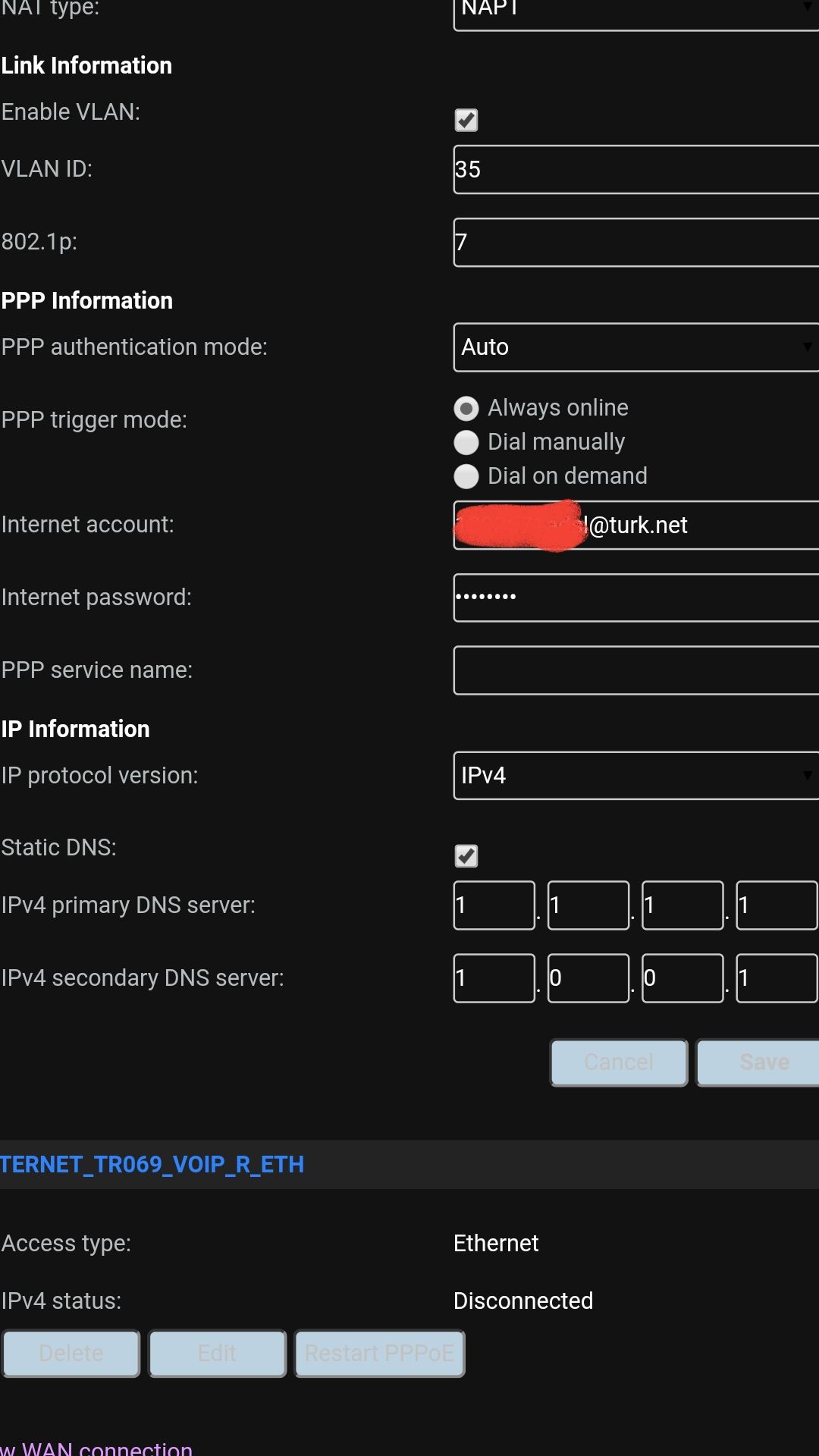
Task: Click first octet of primary DNS server
Action: [x=494, y=905]
